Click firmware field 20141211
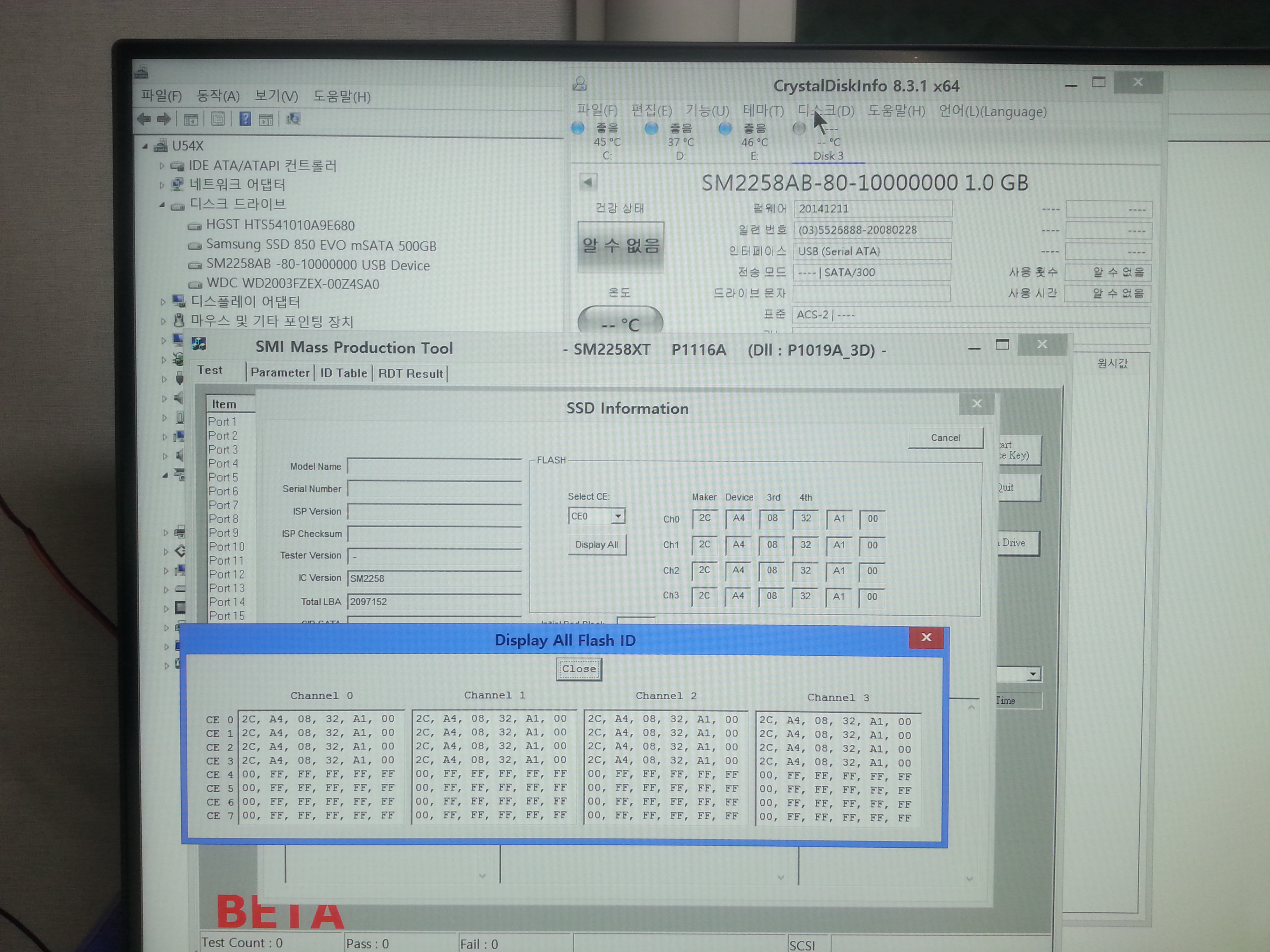 click(873, 209)
